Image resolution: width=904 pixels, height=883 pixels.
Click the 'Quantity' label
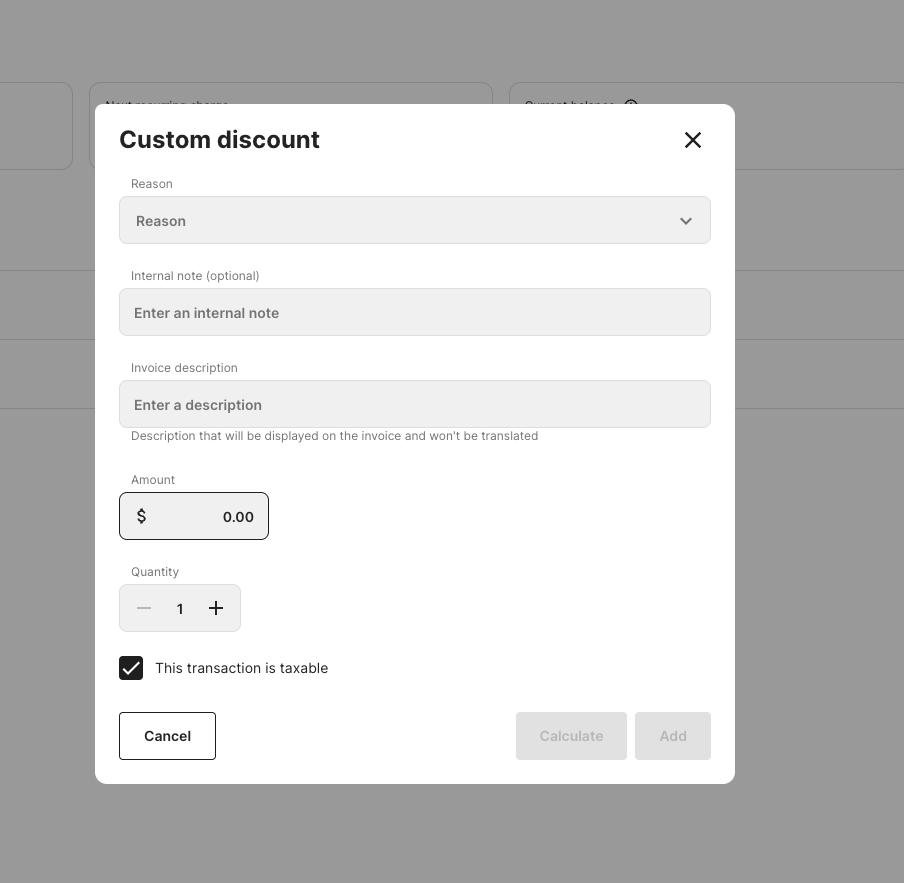(155, 572)
